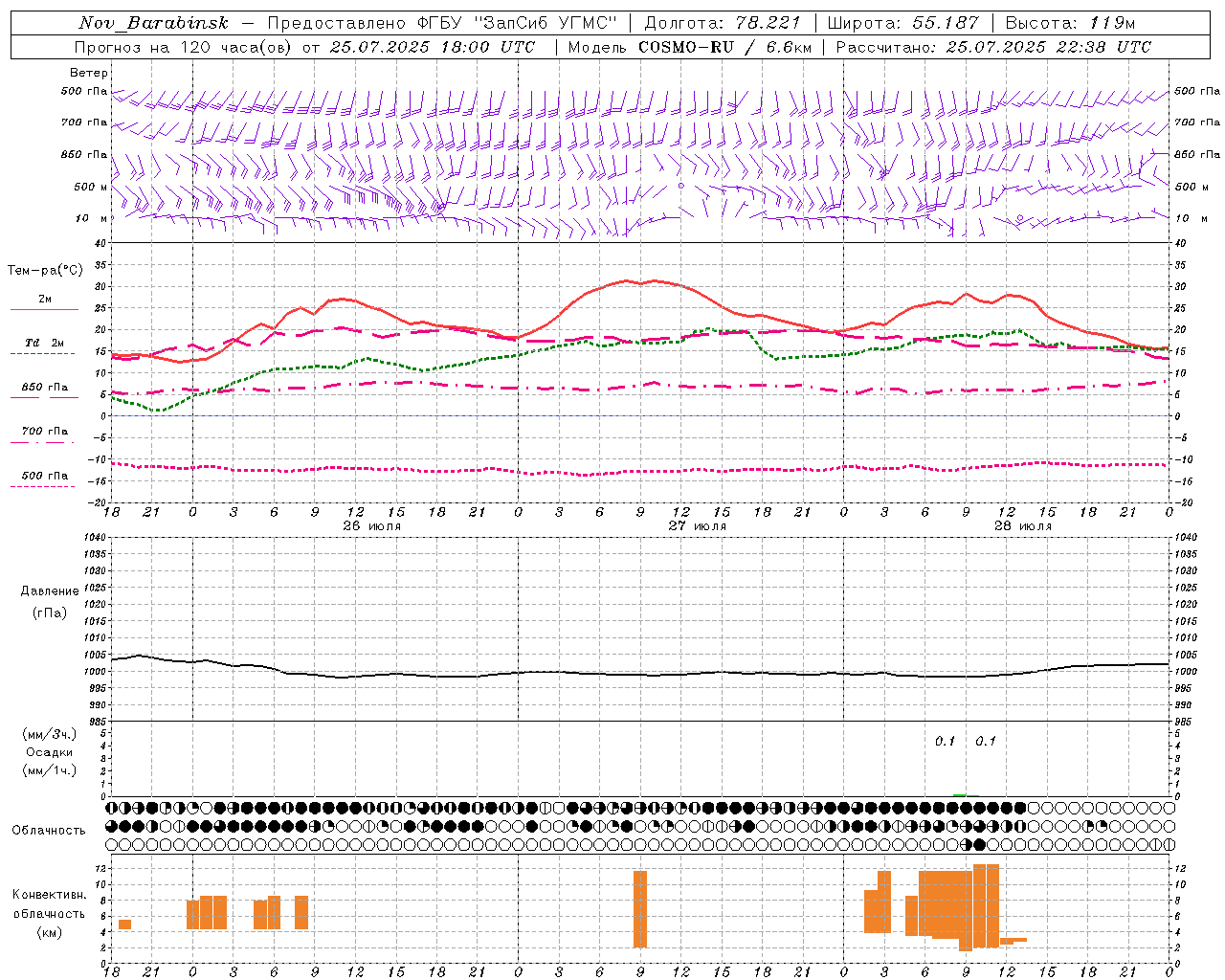Screen dimensions: 1225x980
Task: Click the lone orange convective bar on 27 июля
Action: (x=640, y=909)
